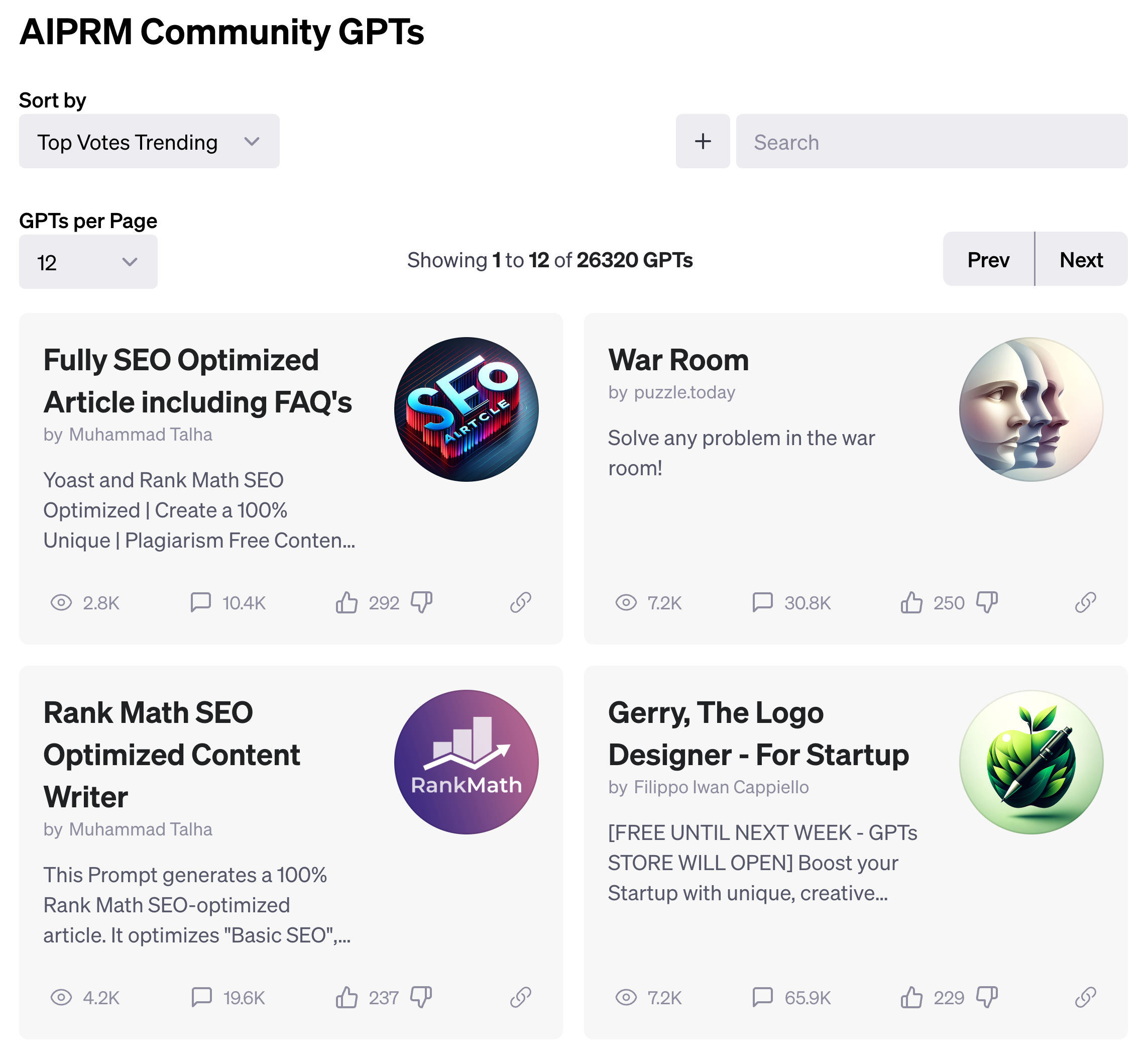The image size is (1148, 1055).
Task: Open Fully SEO Optimized Article including FAQ's title
Action: click(197, 381)
